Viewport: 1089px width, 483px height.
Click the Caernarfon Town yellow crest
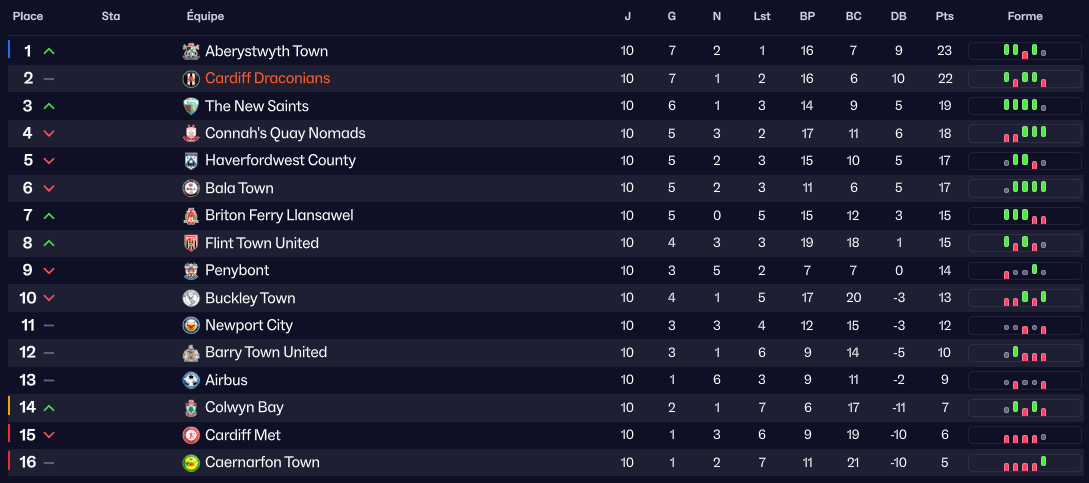point(191,462)
